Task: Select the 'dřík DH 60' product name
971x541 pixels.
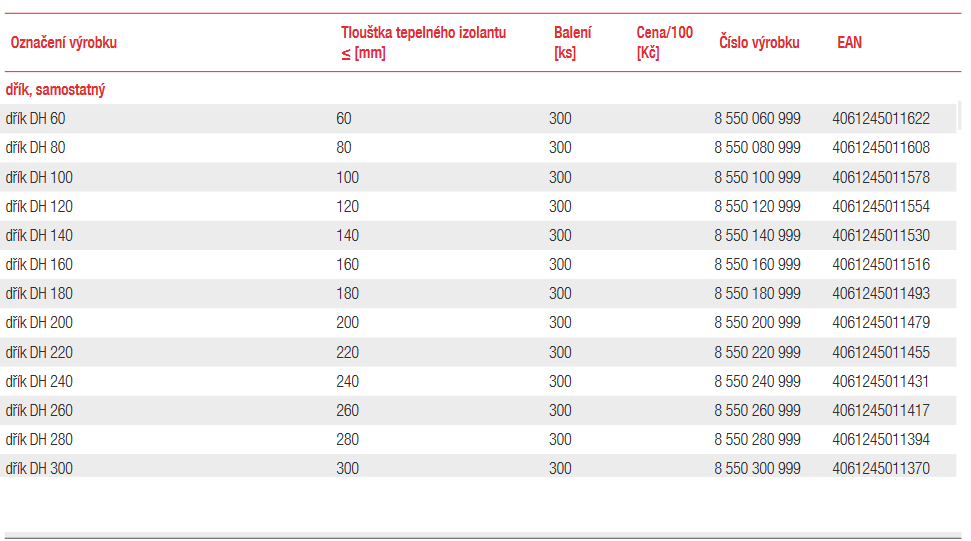Action: point(36,119)
